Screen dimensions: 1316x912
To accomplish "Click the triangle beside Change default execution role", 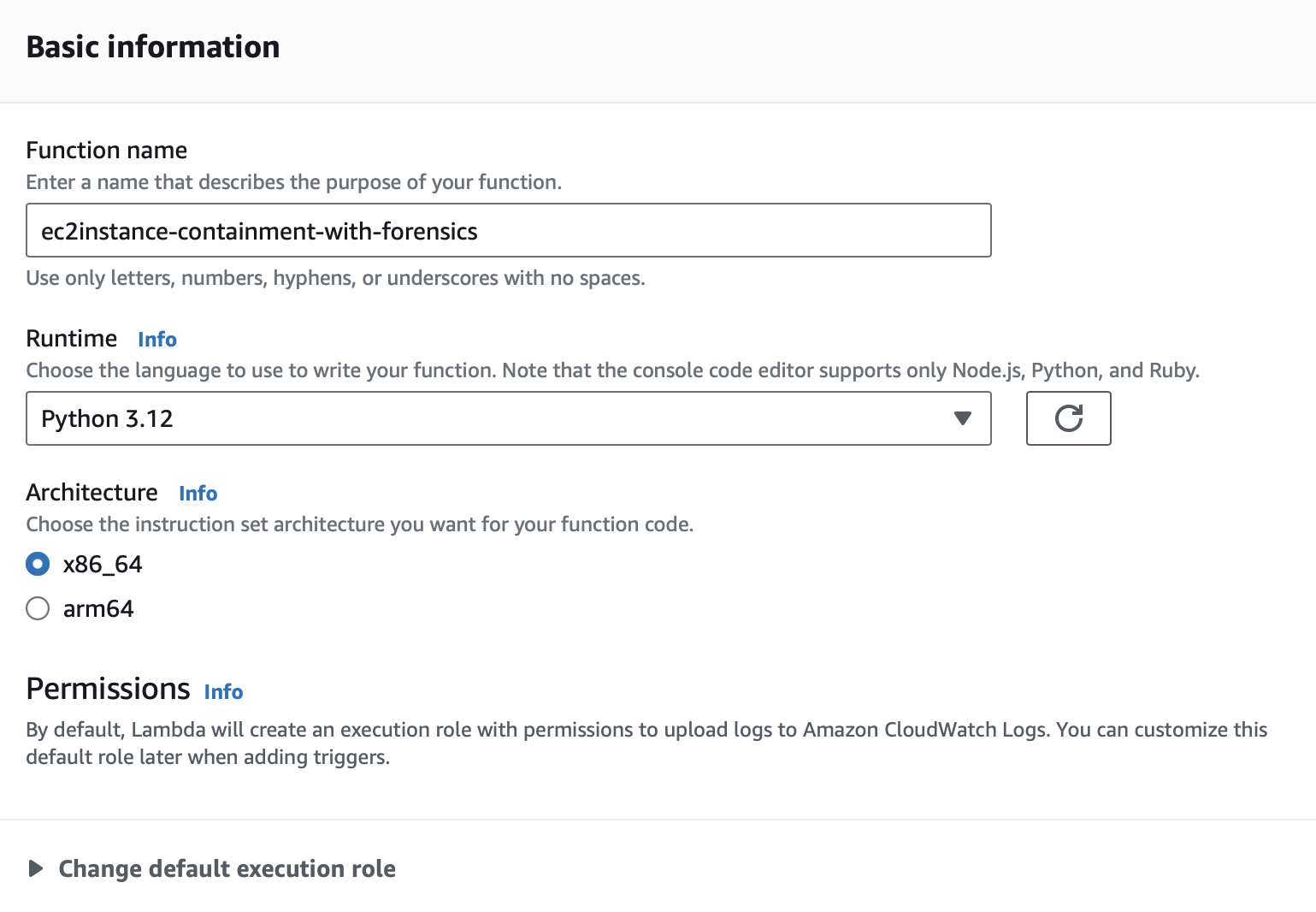I will [36, 868].
